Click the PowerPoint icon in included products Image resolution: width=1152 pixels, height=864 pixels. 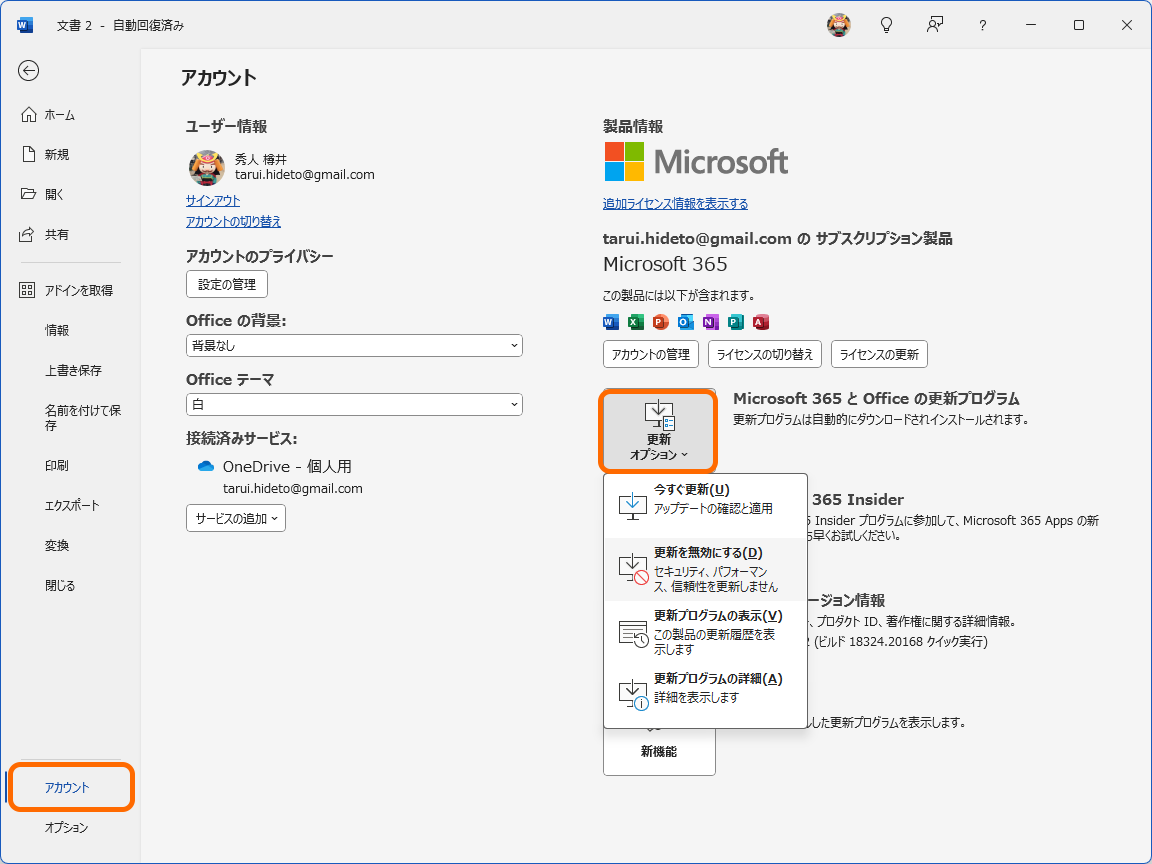pyautogui.click(x=659, y=321)
